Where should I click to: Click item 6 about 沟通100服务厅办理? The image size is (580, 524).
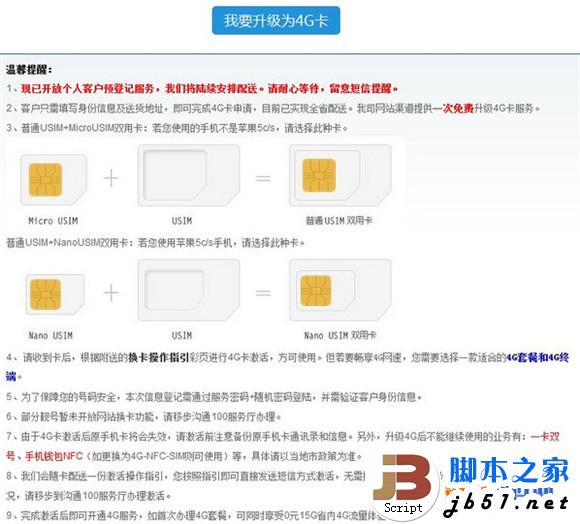coord(144,417)
